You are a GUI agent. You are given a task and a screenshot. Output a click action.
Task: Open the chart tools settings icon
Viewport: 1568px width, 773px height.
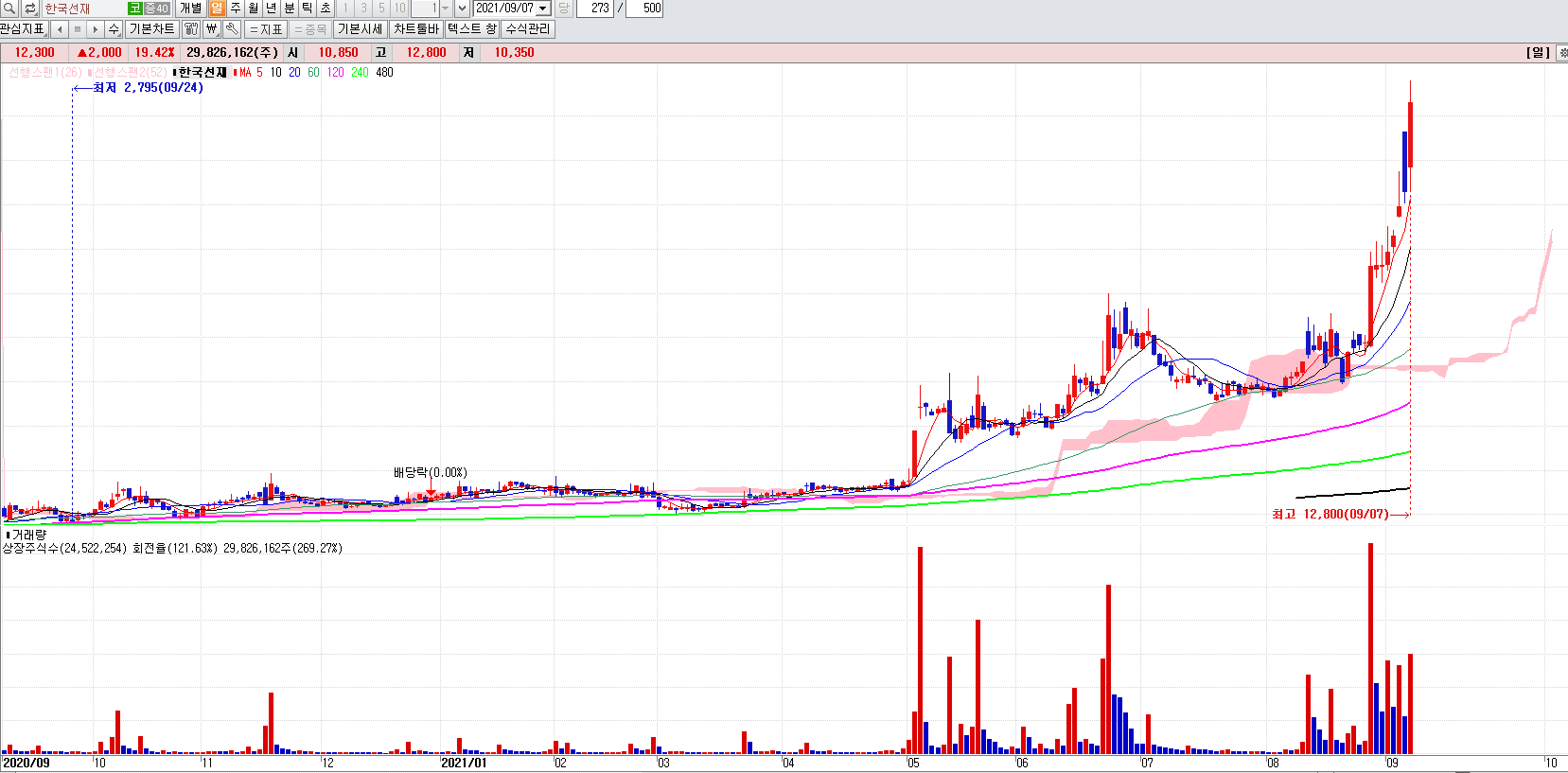191,29
